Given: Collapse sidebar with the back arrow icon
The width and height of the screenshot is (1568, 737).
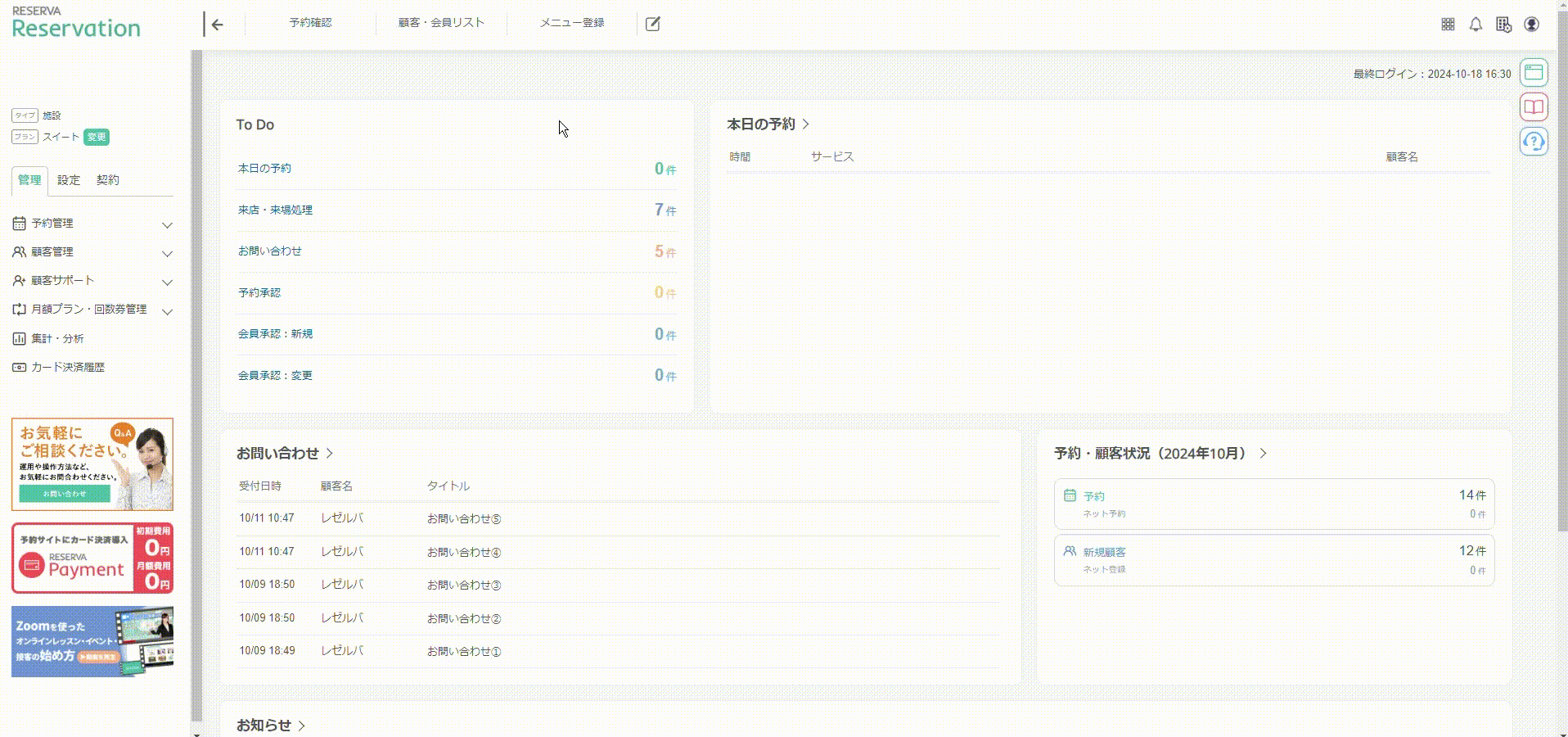Looking at the screenshot, I should (217, 25).
